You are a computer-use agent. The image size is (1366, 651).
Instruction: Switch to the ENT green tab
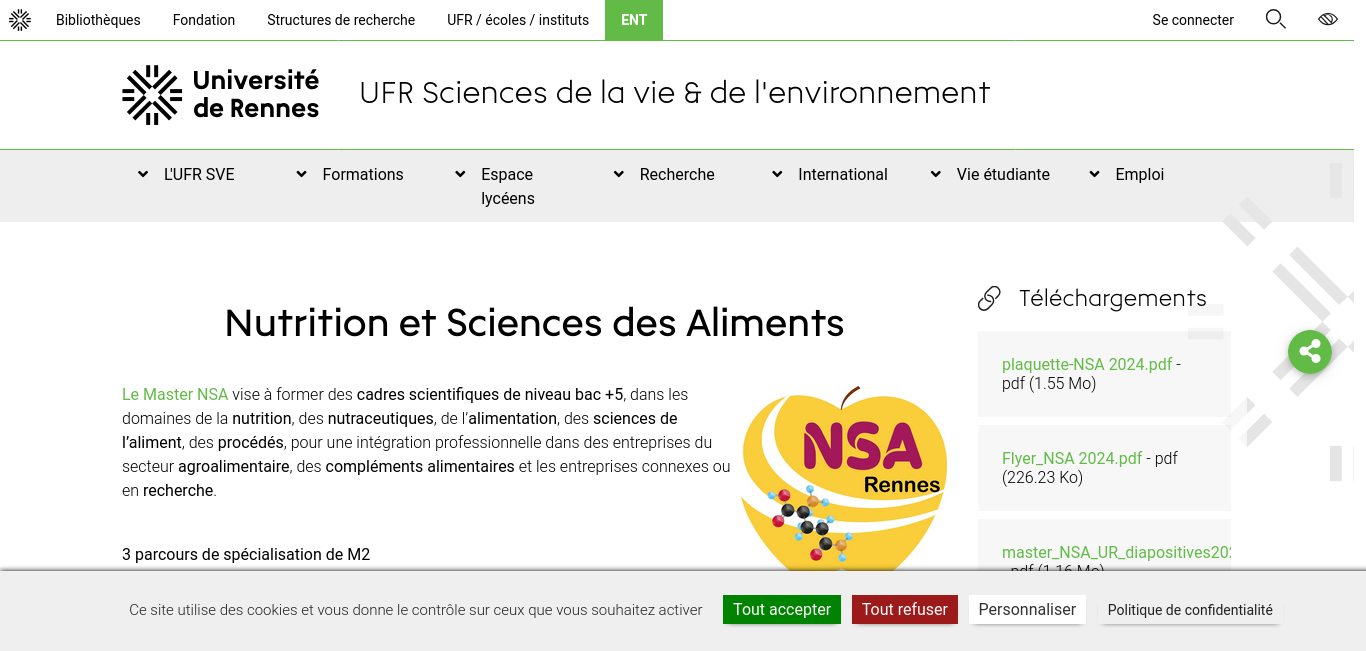[x=634, y=20]
